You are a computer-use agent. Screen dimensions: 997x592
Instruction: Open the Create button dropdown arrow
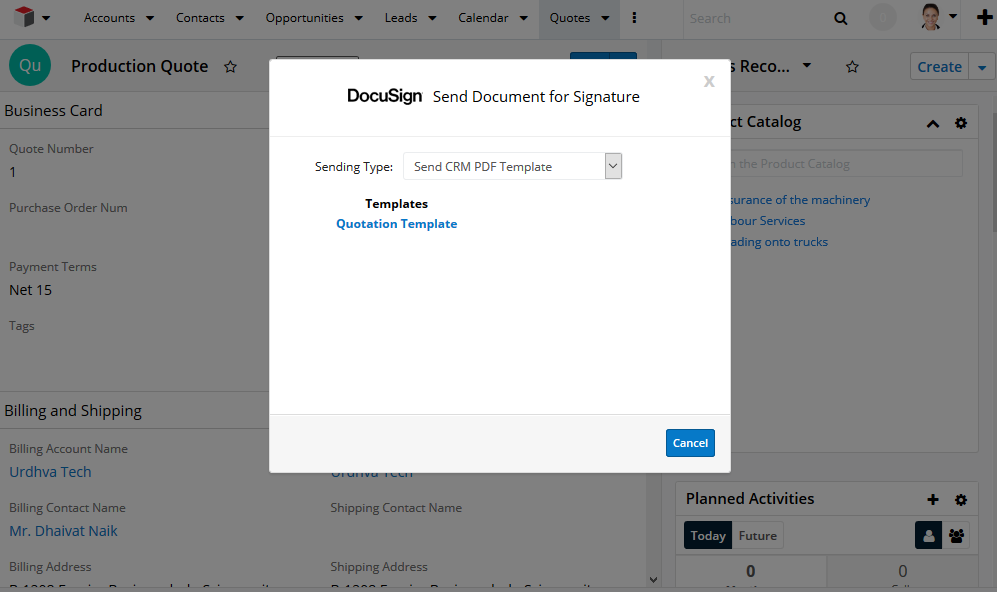point(982,67)
